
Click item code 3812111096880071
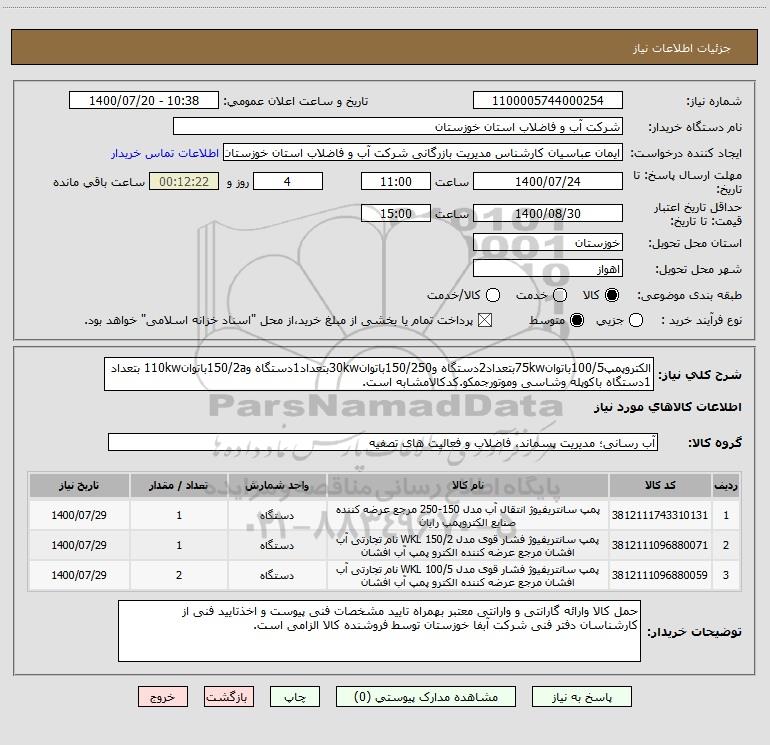point(660,545)
